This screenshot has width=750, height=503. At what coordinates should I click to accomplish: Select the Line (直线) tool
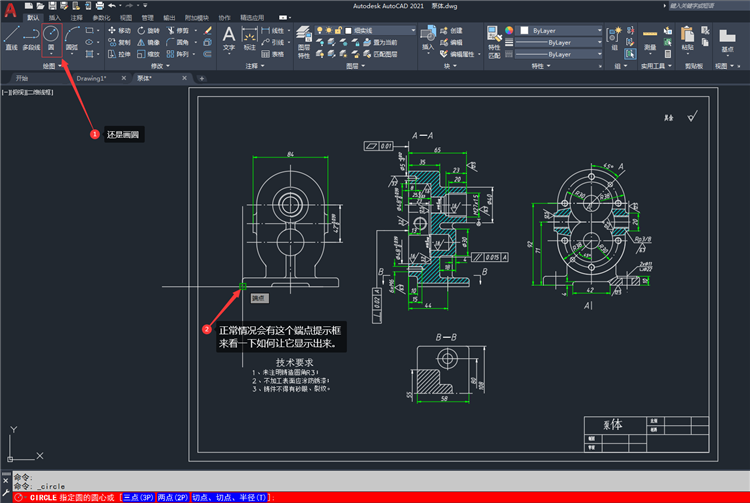point(11,38)
